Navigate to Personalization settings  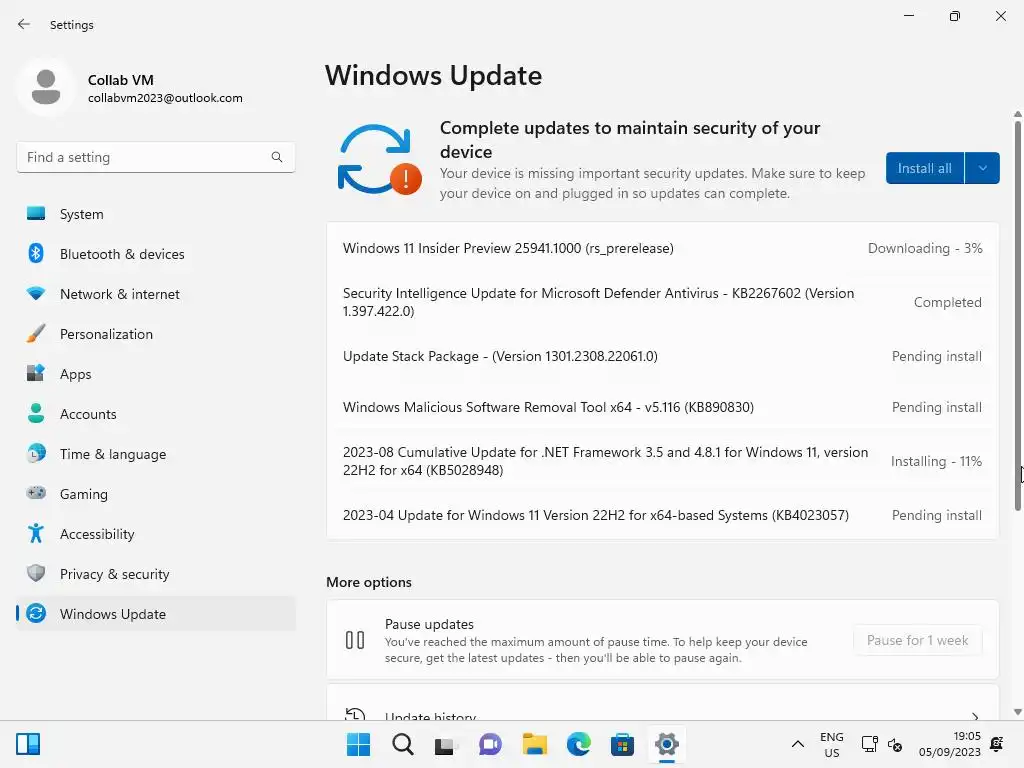[155, 334]
